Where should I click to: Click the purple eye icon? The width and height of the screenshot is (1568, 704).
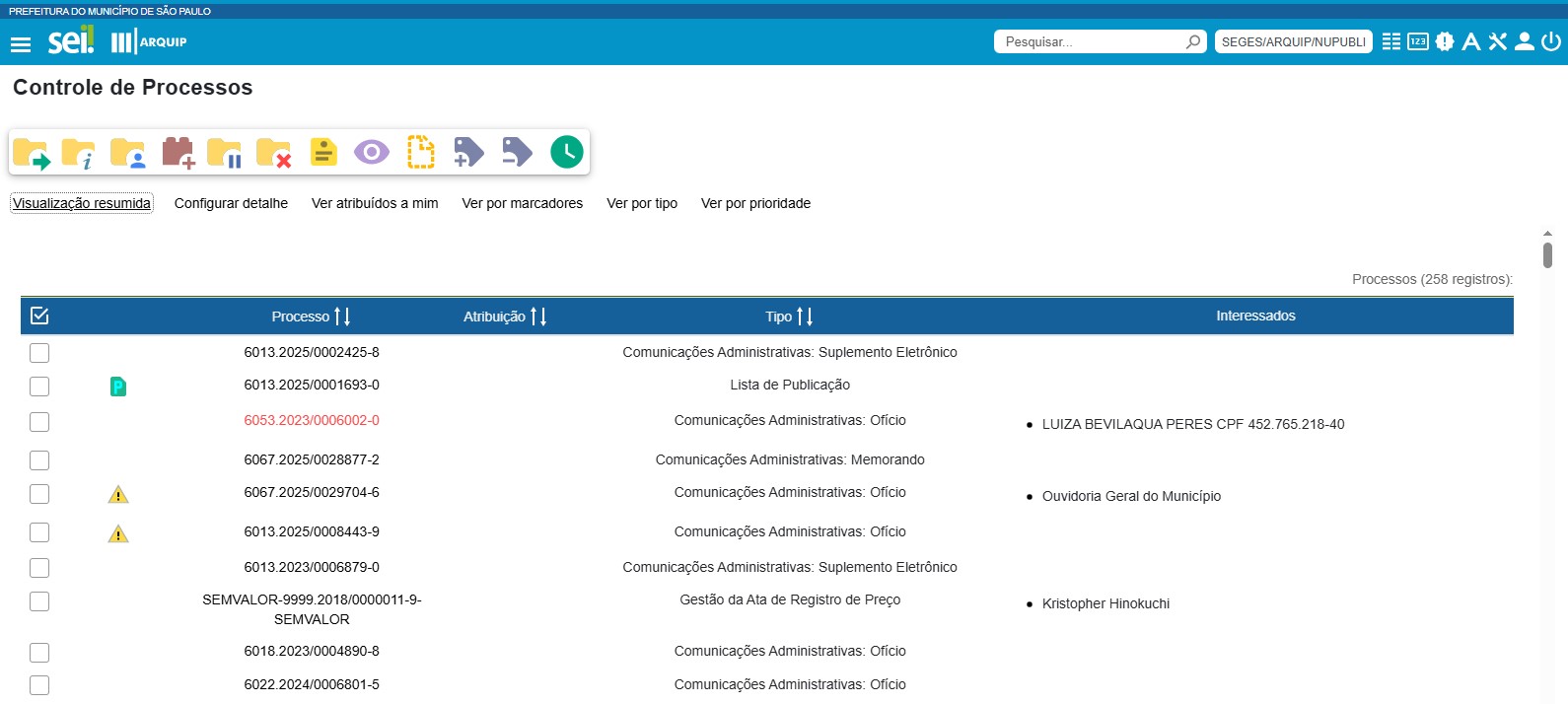pyautogui.click(x=371, y=153)
